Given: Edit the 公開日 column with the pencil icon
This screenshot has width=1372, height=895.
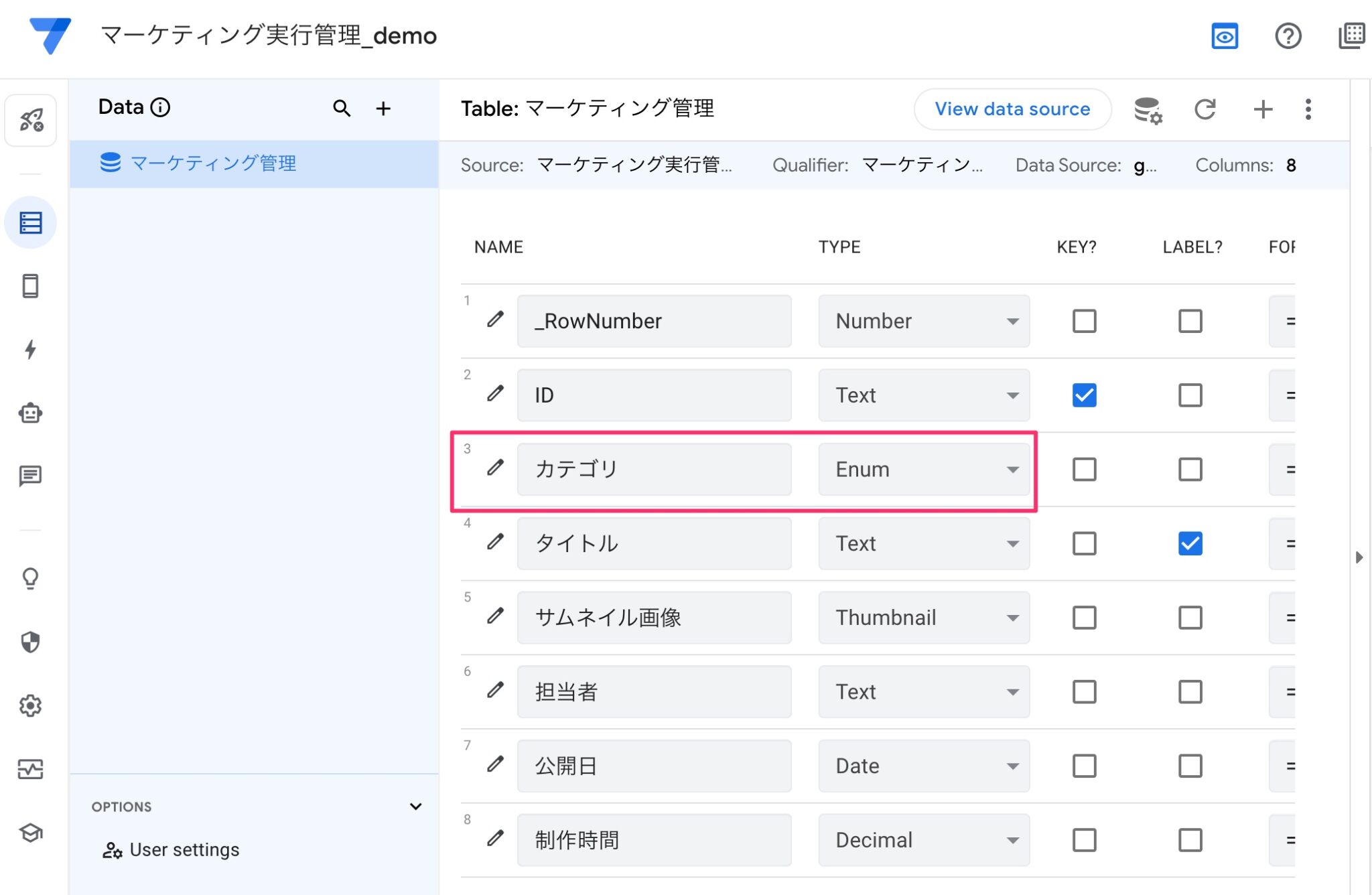Looking at the screenshot, I should pyautogui.click(x=494, y=765).
